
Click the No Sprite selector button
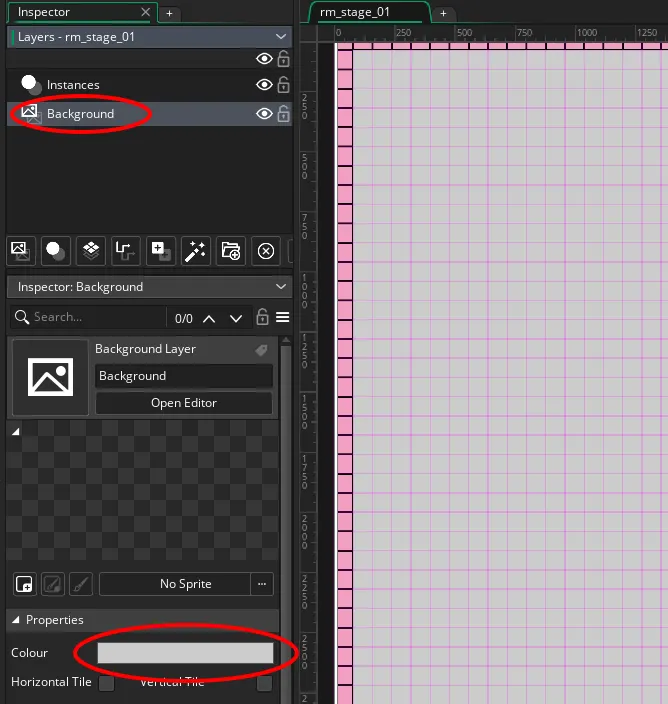175,584
